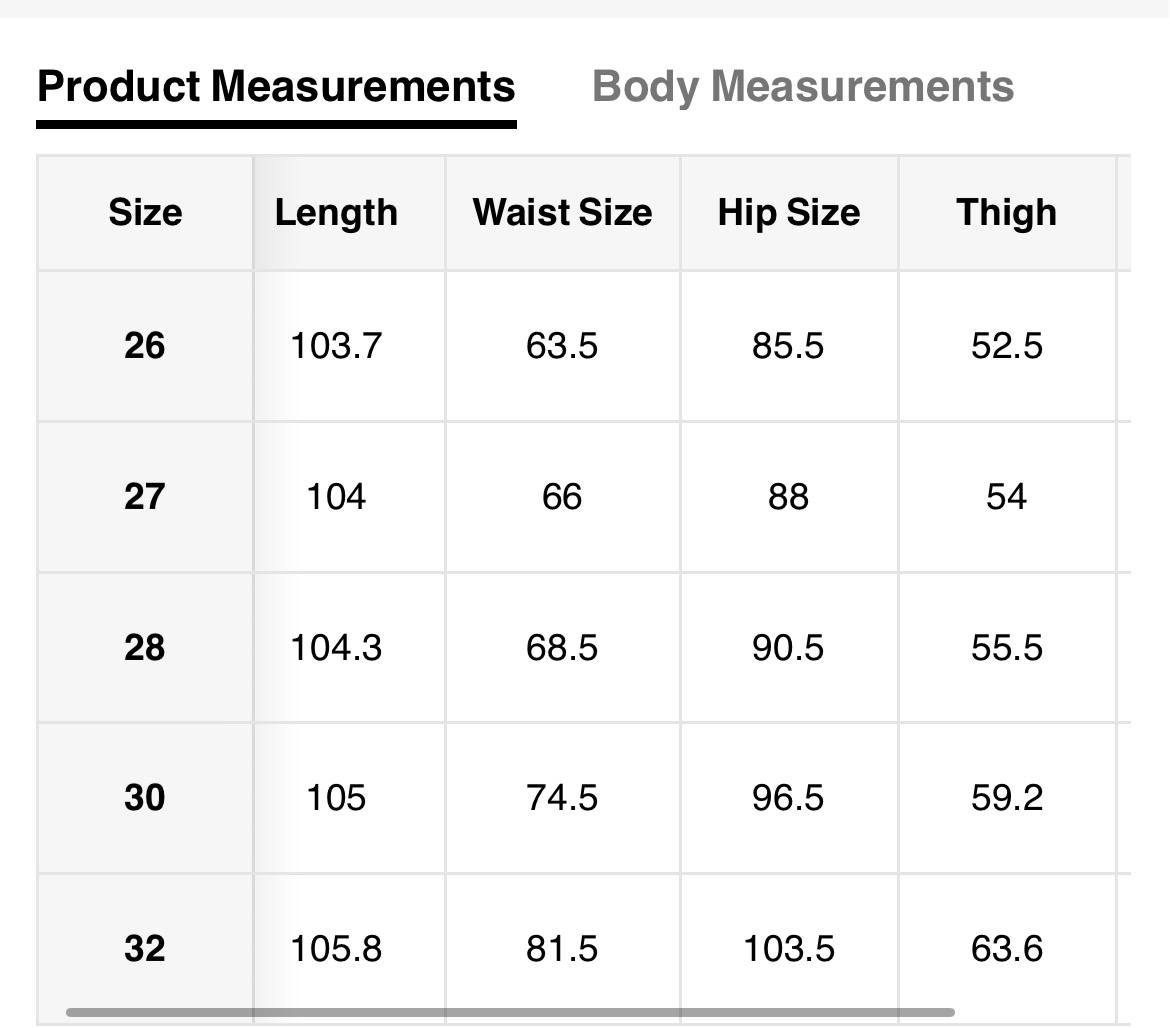Select the size 27 row label
This screenshot has width=1170, height=1028.
pyautogui.click(x=145, y=497)
